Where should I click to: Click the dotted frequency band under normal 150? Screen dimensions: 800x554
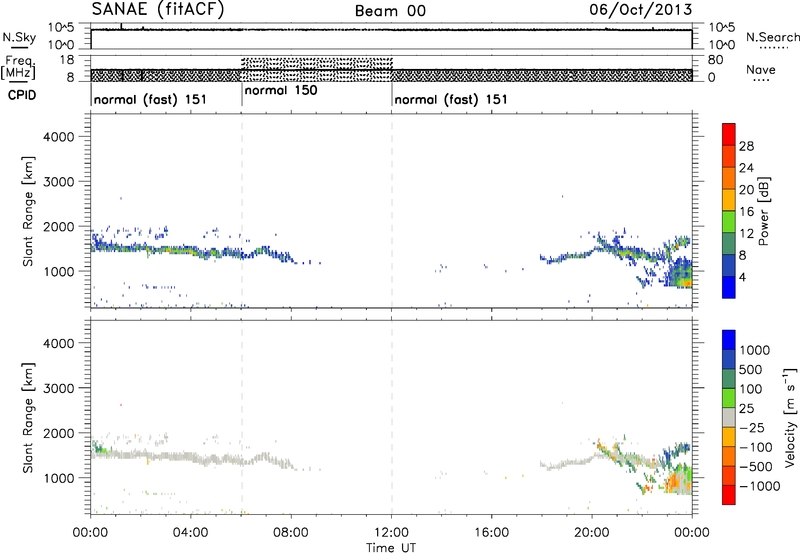tap(317, 69)
